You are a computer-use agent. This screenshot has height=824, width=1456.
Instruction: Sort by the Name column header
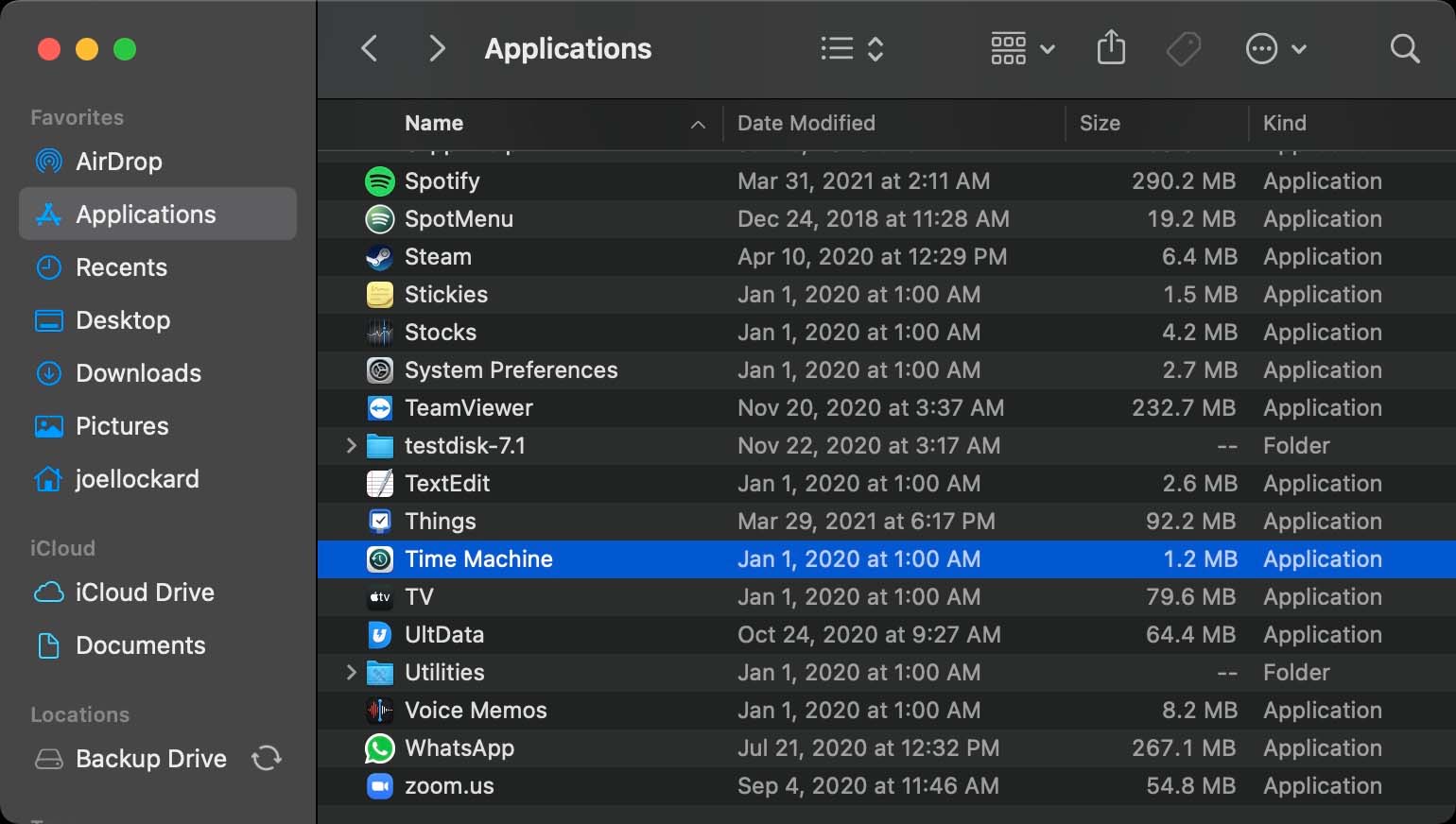[x=434, y=123]
